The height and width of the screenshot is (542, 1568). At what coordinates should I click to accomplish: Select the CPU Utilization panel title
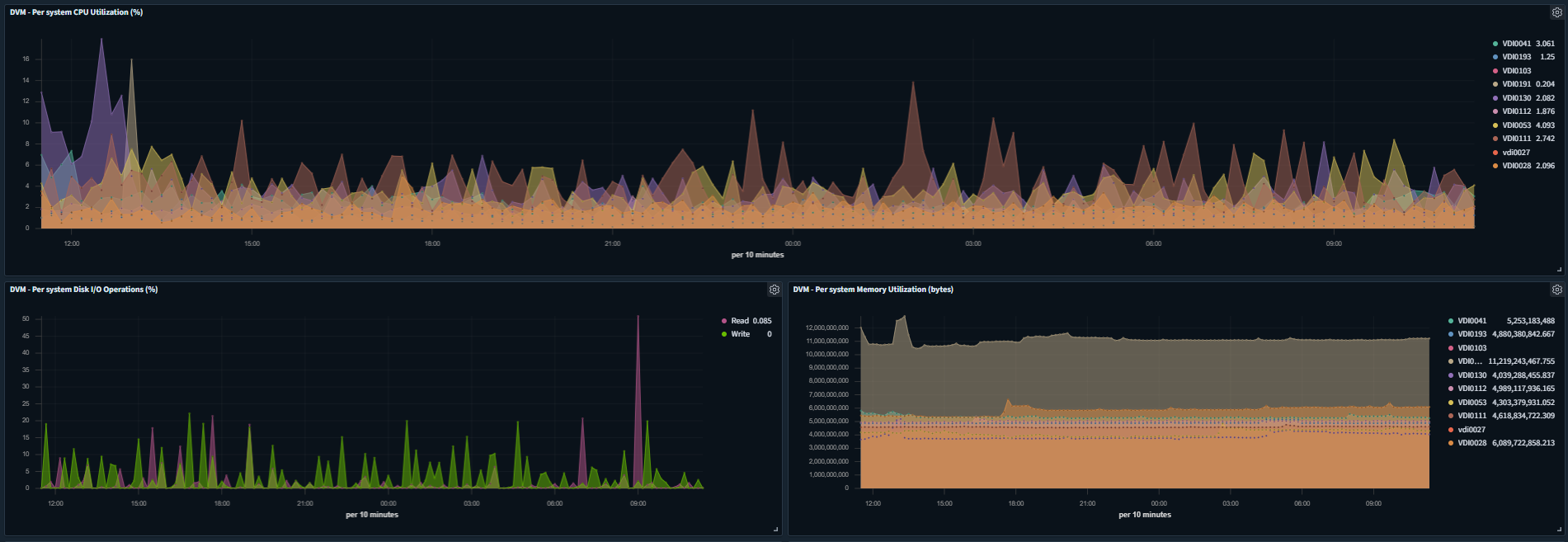(x=76, y=12)
